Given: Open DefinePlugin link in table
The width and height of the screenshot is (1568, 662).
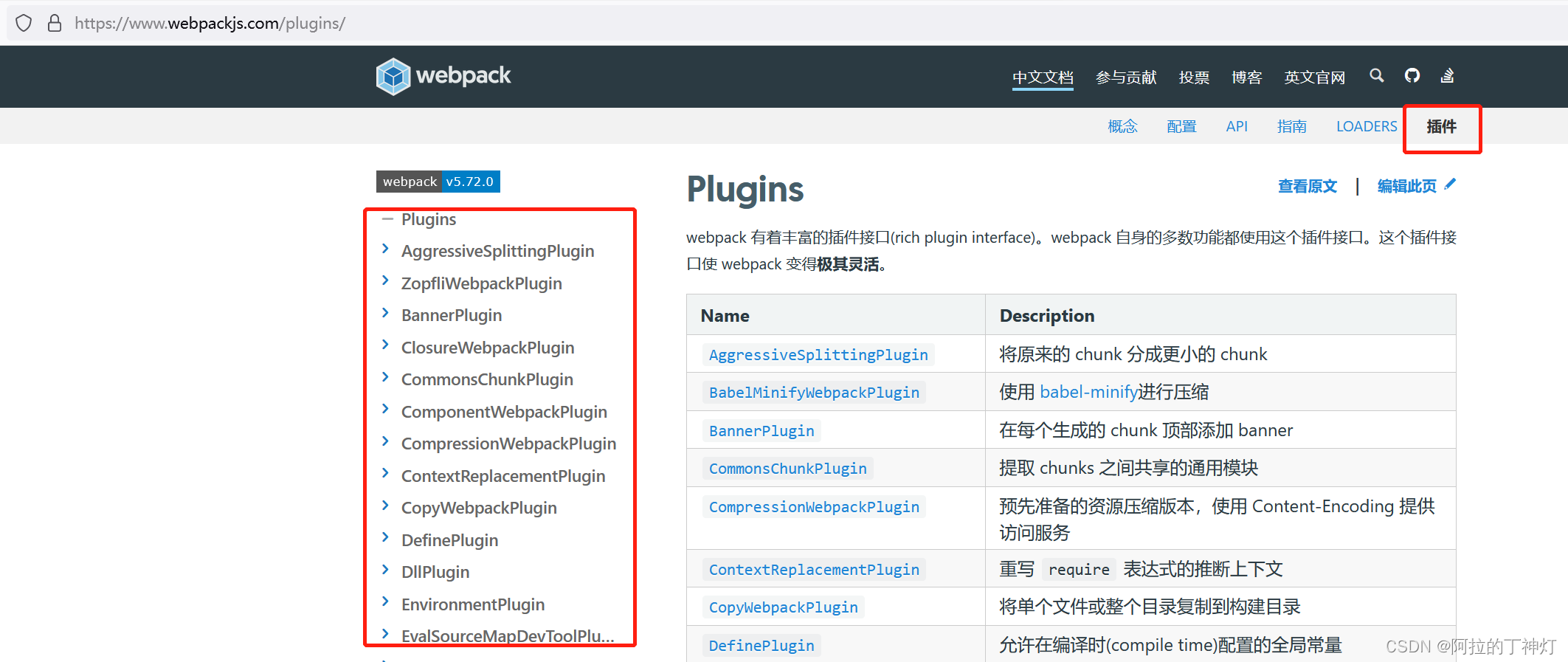Looking at the screenshot, I should tap(761, 646).
